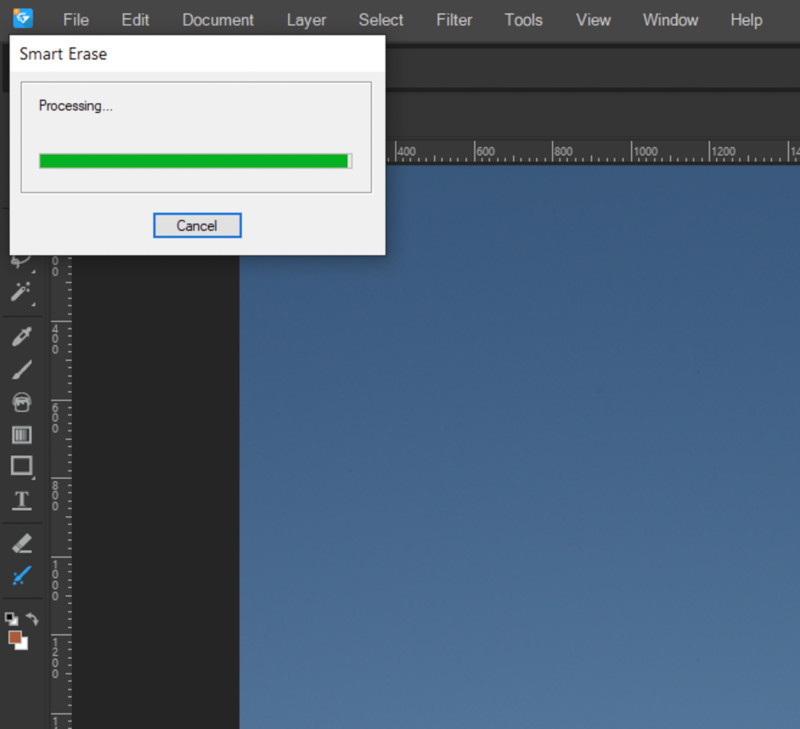Click the application logo icon
Screen dimensions: 800x729
[x=22, y=18]
